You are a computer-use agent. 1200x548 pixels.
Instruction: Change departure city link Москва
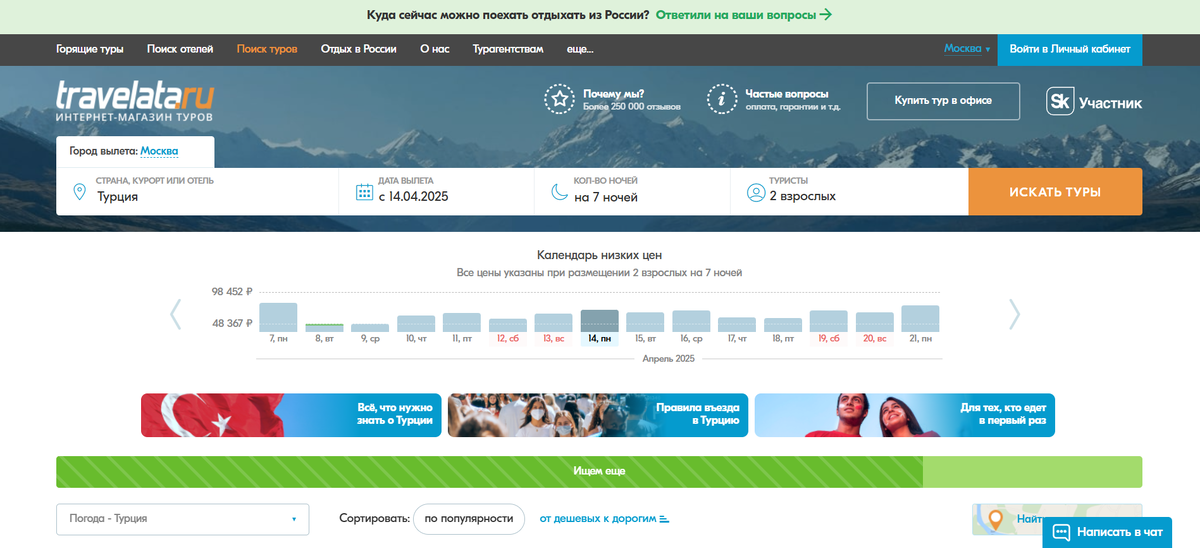coord(159,151)
